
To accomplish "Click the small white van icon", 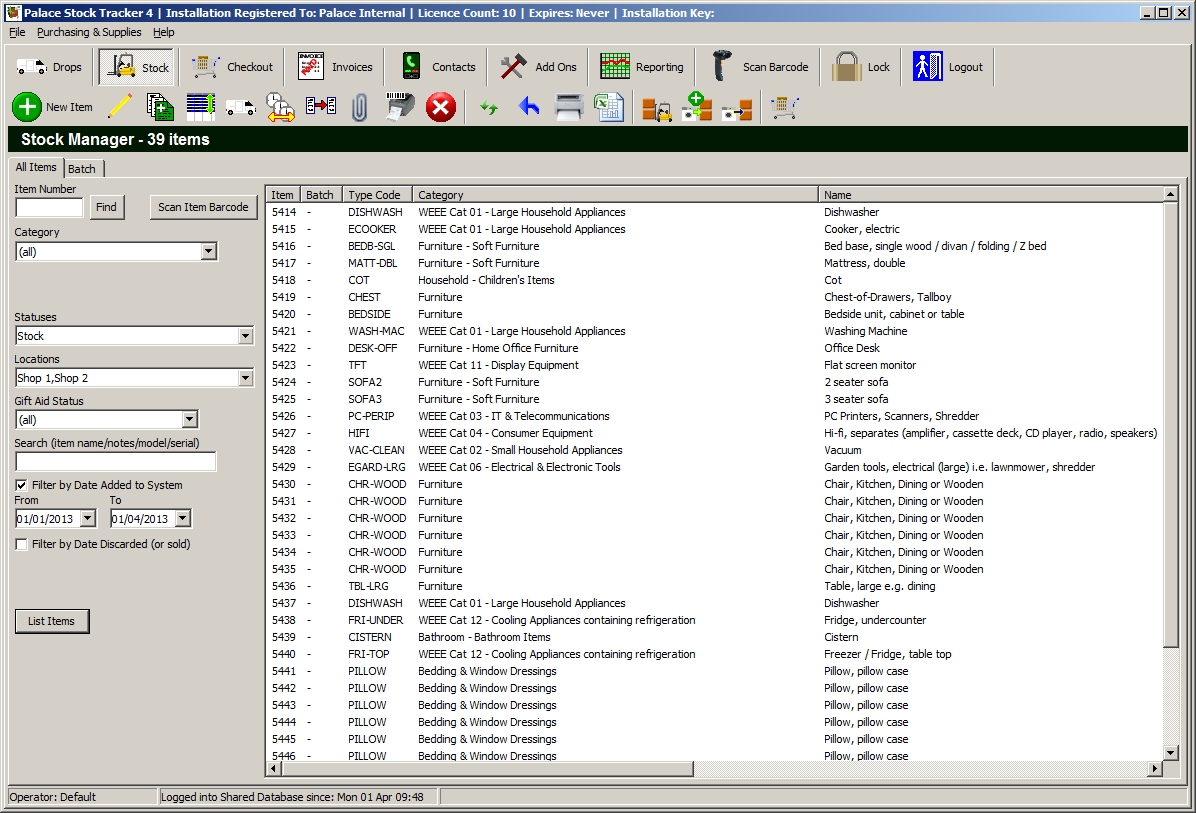I will (241, 107).
